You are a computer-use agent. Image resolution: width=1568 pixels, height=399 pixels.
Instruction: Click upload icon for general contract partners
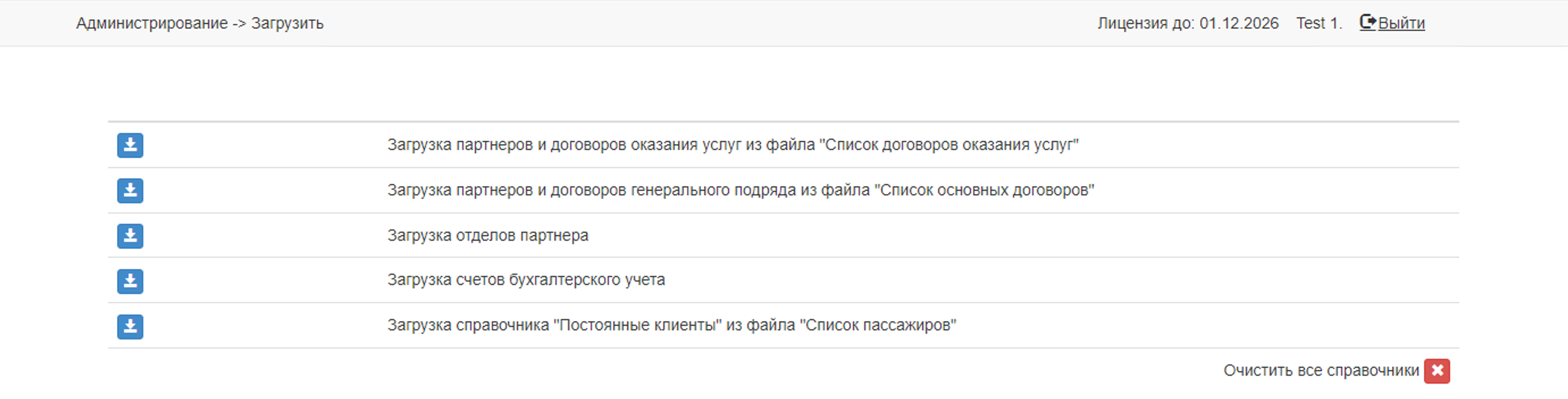130,190
